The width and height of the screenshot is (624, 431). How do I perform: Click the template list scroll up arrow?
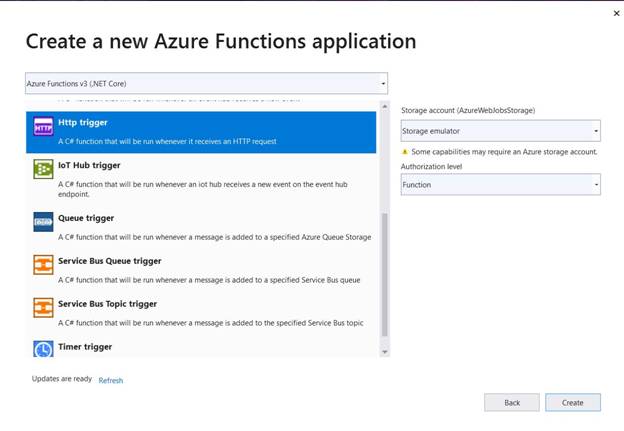(384, 106)
